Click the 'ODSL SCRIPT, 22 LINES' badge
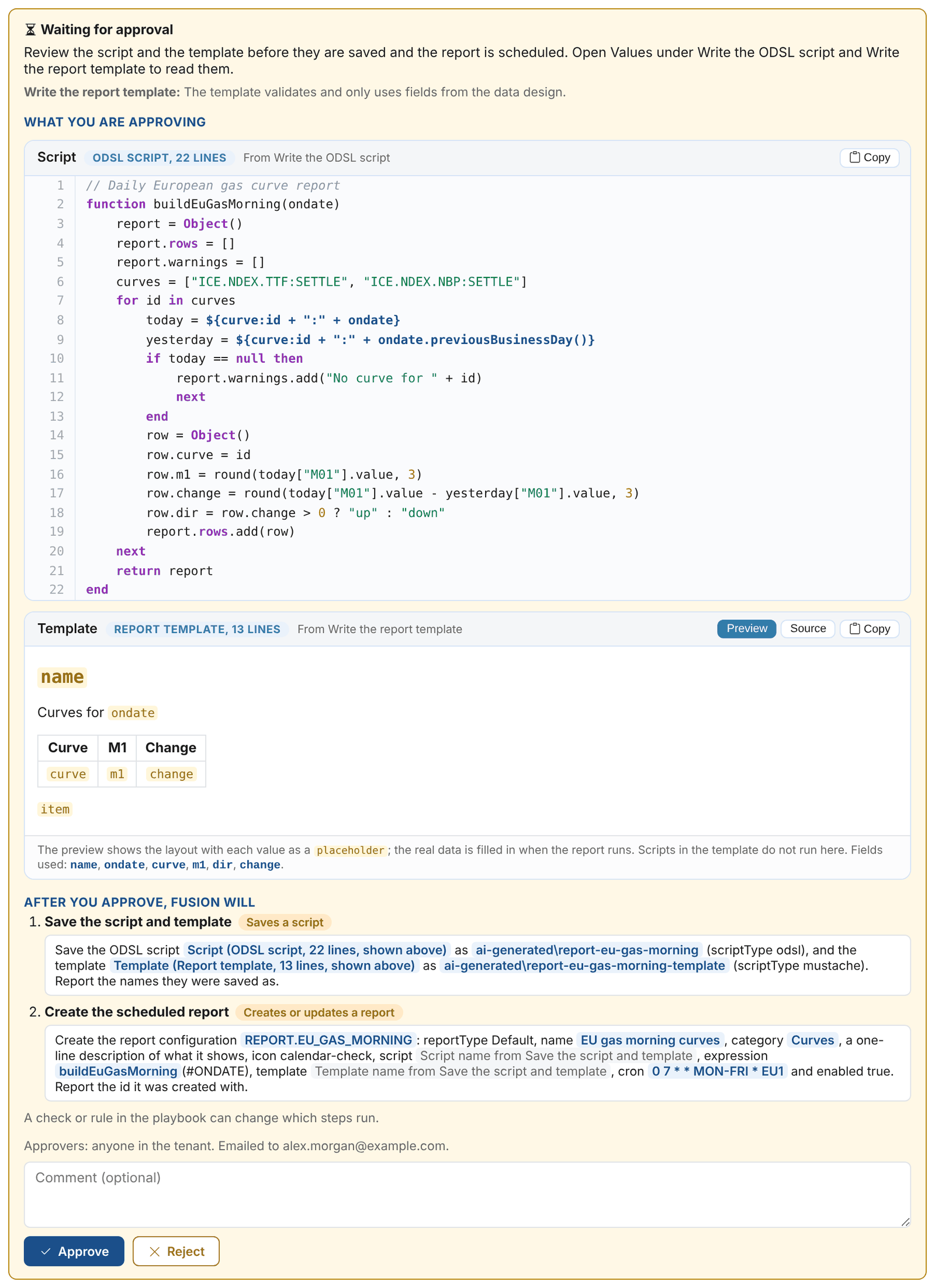Screen dimensions: 935x1288 159,158
